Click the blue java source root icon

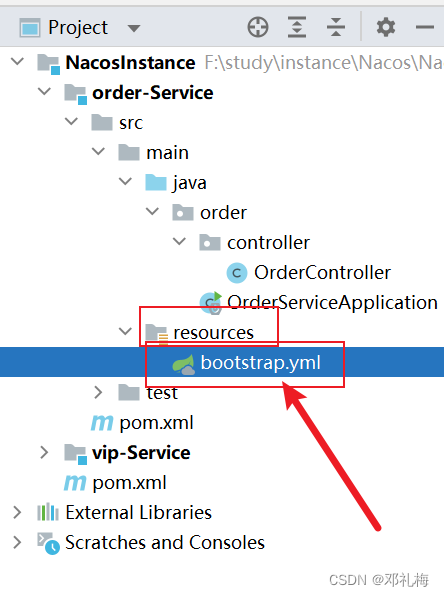click(156, 182)
